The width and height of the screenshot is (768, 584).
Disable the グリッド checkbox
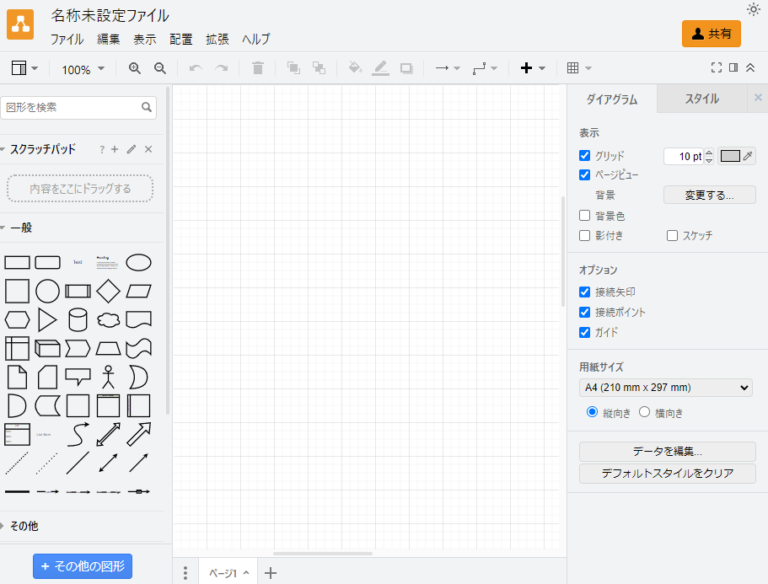585,156
